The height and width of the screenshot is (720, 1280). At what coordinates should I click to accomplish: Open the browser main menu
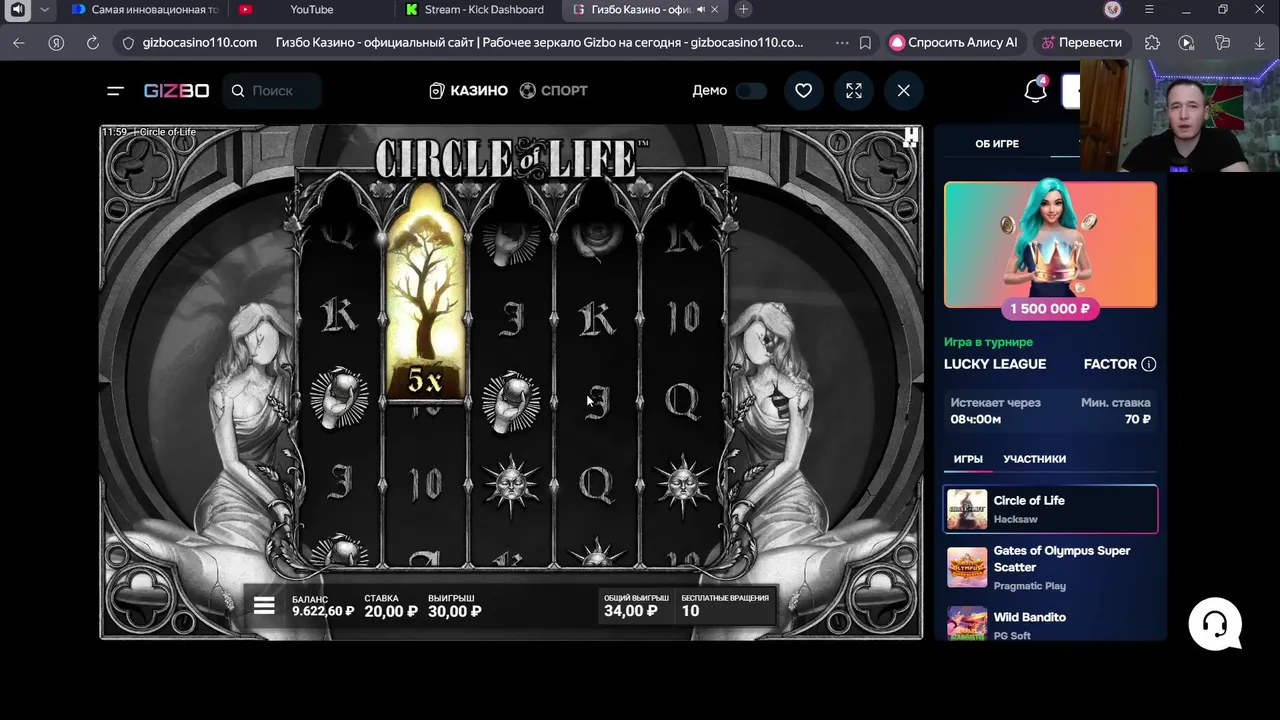tap(1149, 10)
